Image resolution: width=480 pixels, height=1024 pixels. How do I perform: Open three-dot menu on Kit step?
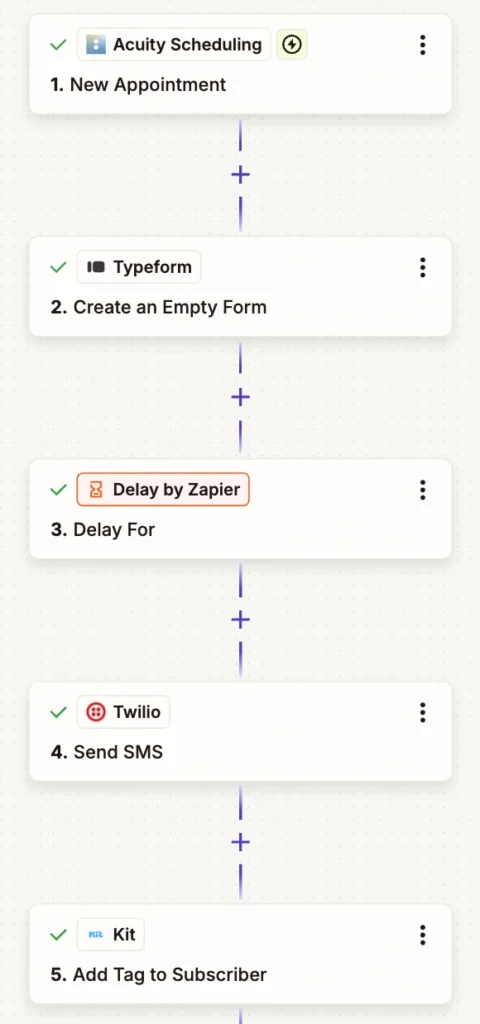pyautogui.click(x=423, y=935)
